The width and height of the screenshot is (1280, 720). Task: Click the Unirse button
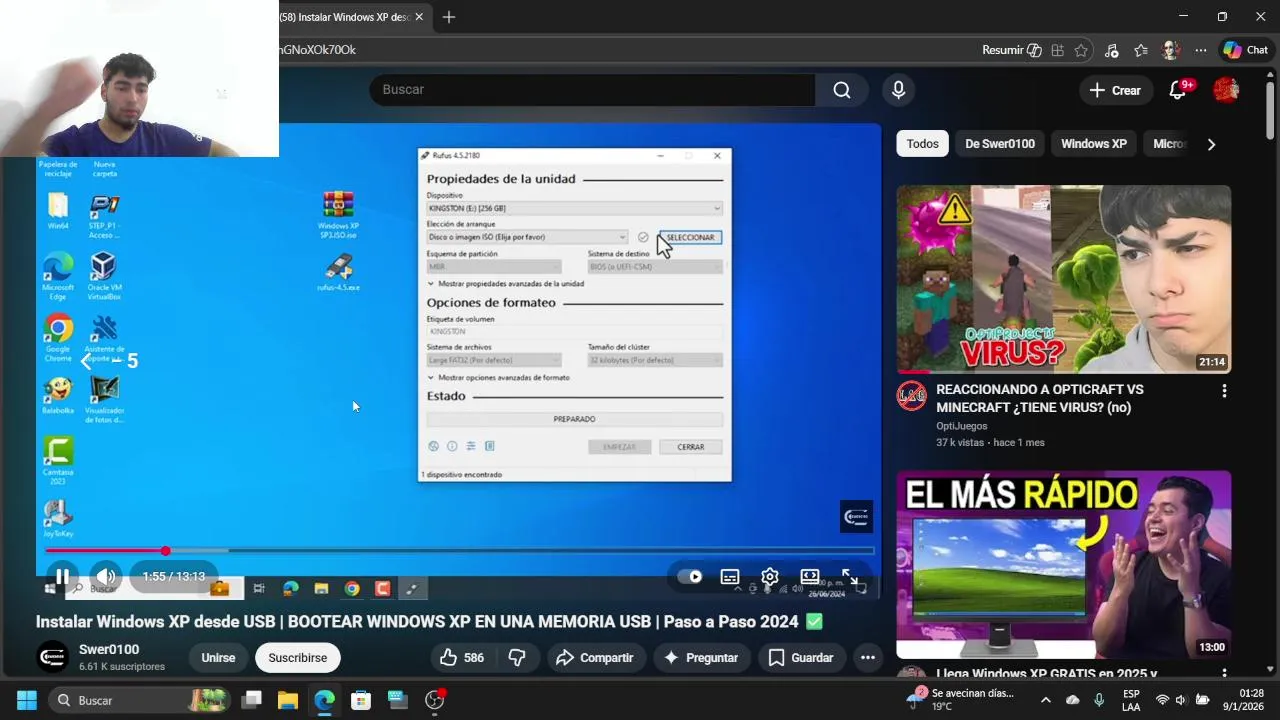tap(218, 657)
